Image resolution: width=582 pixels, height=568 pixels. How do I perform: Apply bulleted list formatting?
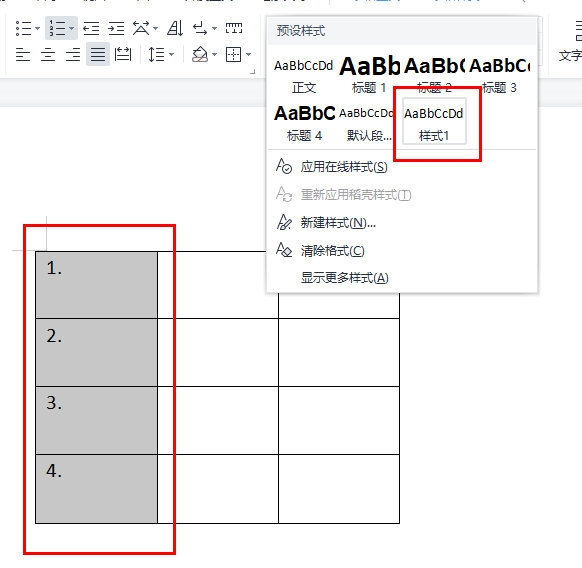pos(23,28)
